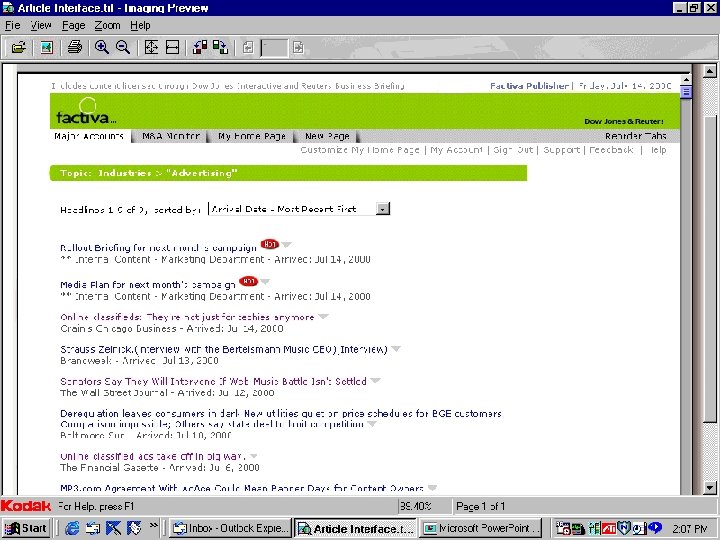The height and width of the screenshot is (540, 720).
Task: Click the Feedback link
Action: point(611,150)
